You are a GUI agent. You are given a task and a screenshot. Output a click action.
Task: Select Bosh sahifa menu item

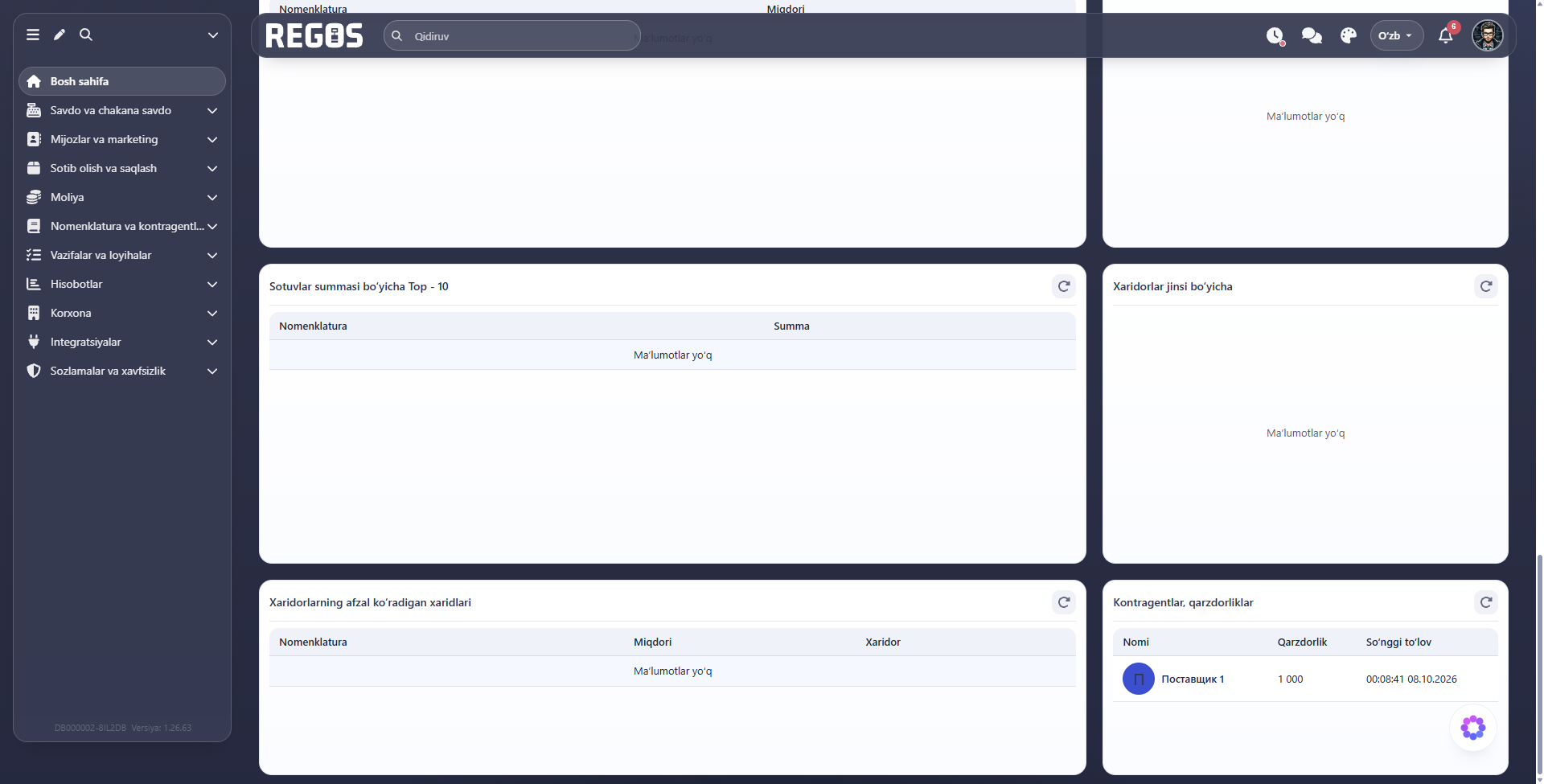click(122, 81)
